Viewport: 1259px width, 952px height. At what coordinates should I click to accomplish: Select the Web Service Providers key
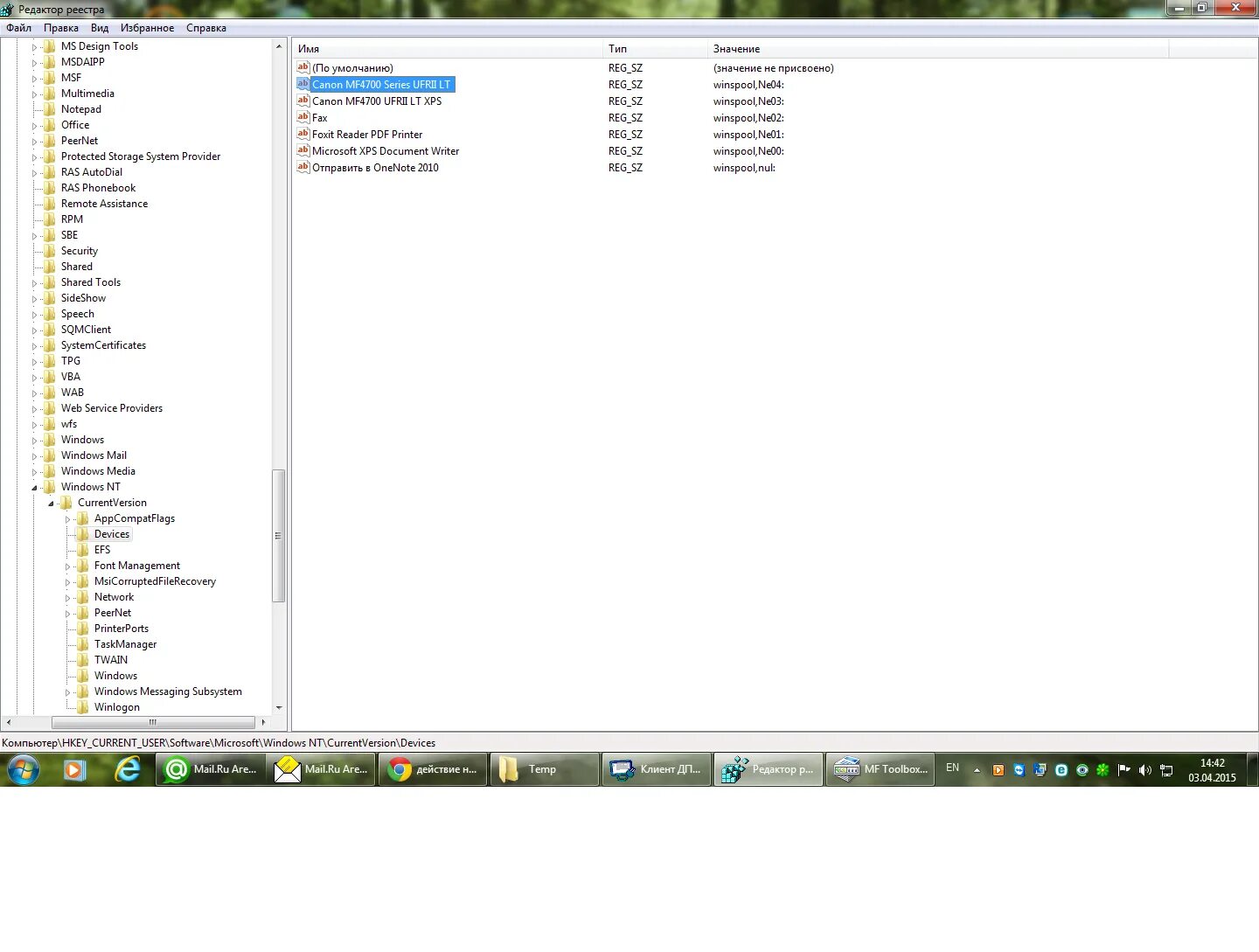[x=112, y=408]
